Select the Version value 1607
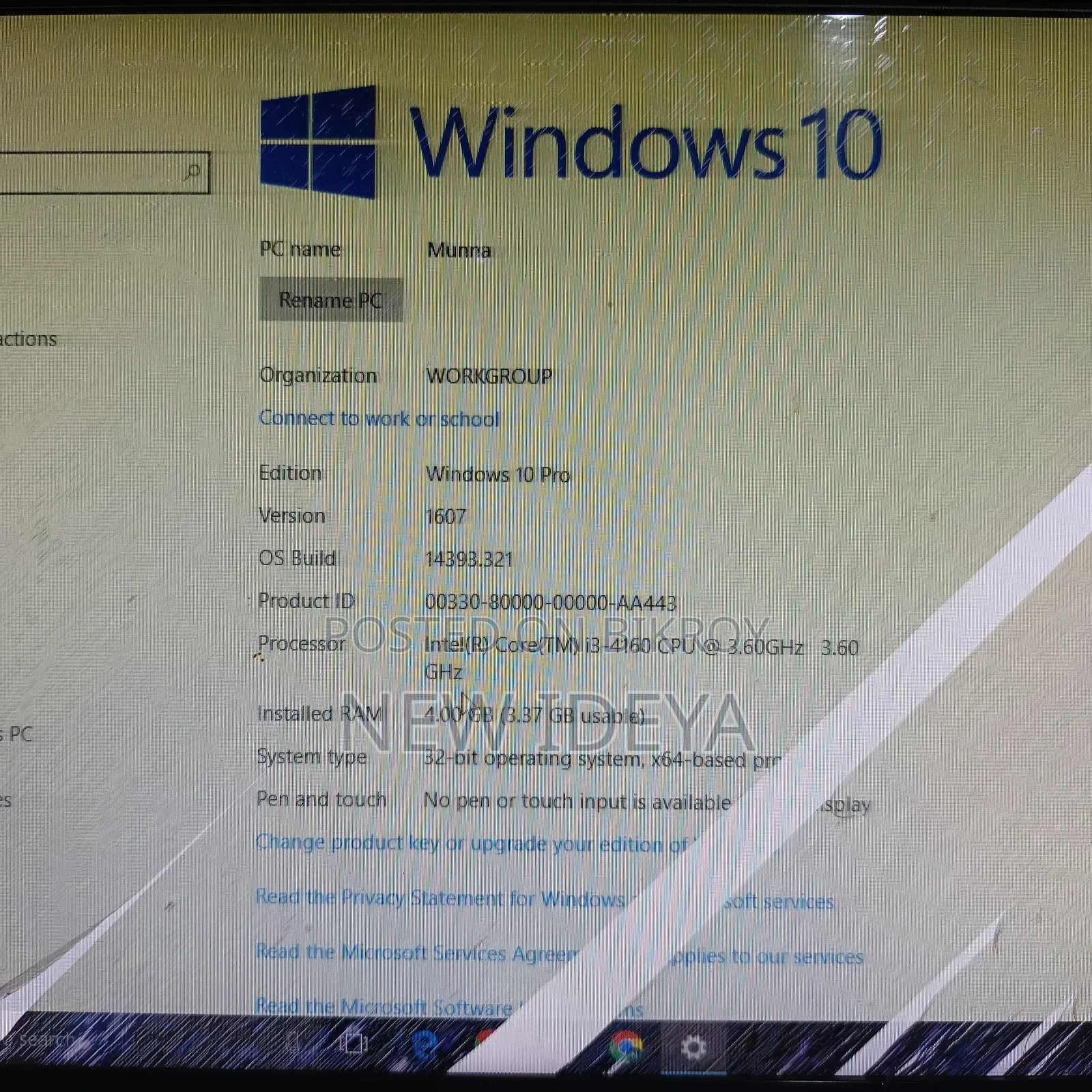1092x1092 pixels. 446,516
